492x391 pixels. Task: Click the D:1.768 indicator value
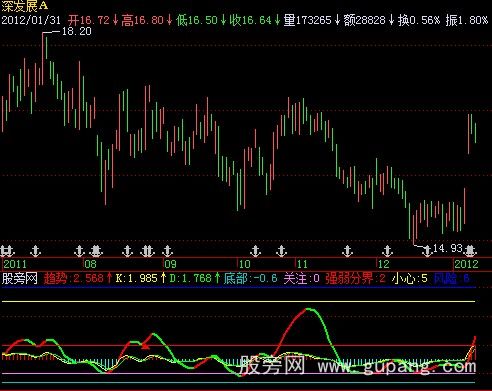tap(191, 278)
